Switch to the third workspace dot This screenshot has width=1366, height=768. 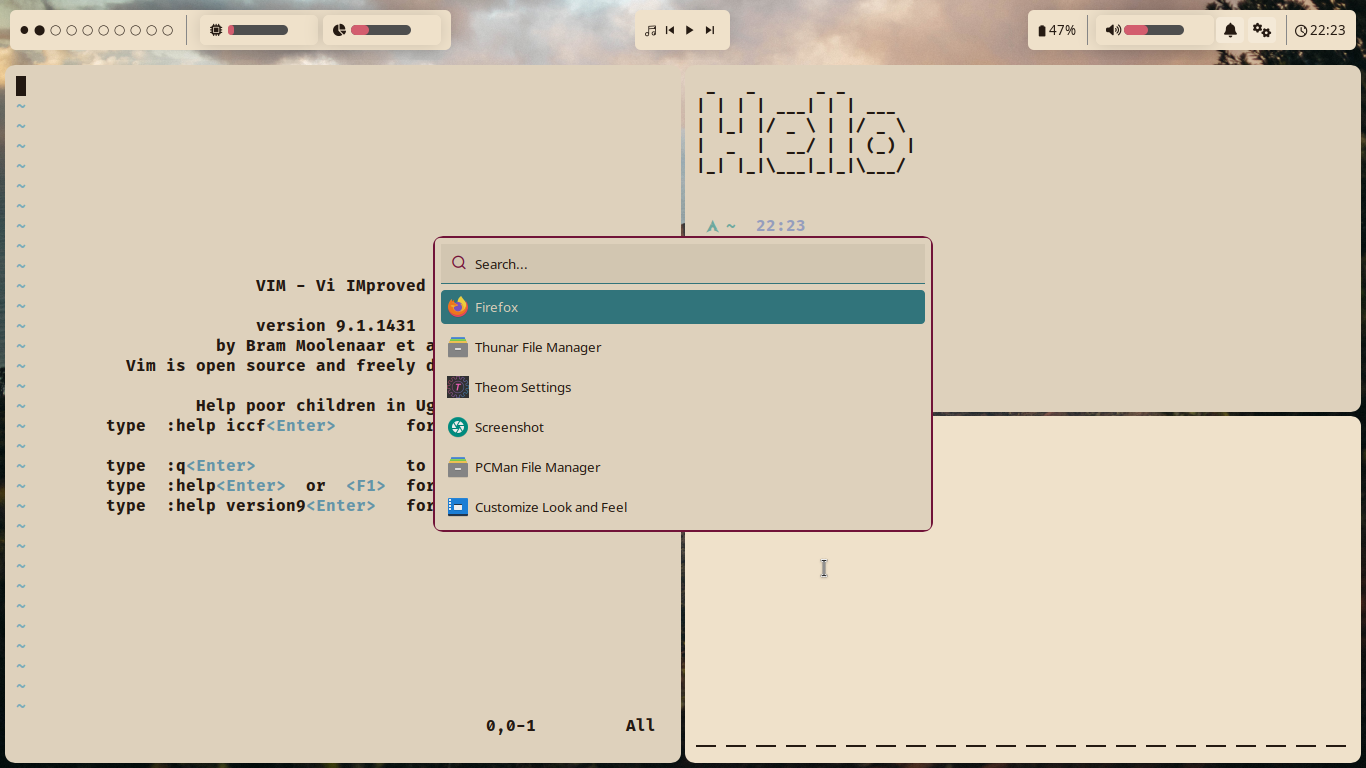tap(56, 30)
